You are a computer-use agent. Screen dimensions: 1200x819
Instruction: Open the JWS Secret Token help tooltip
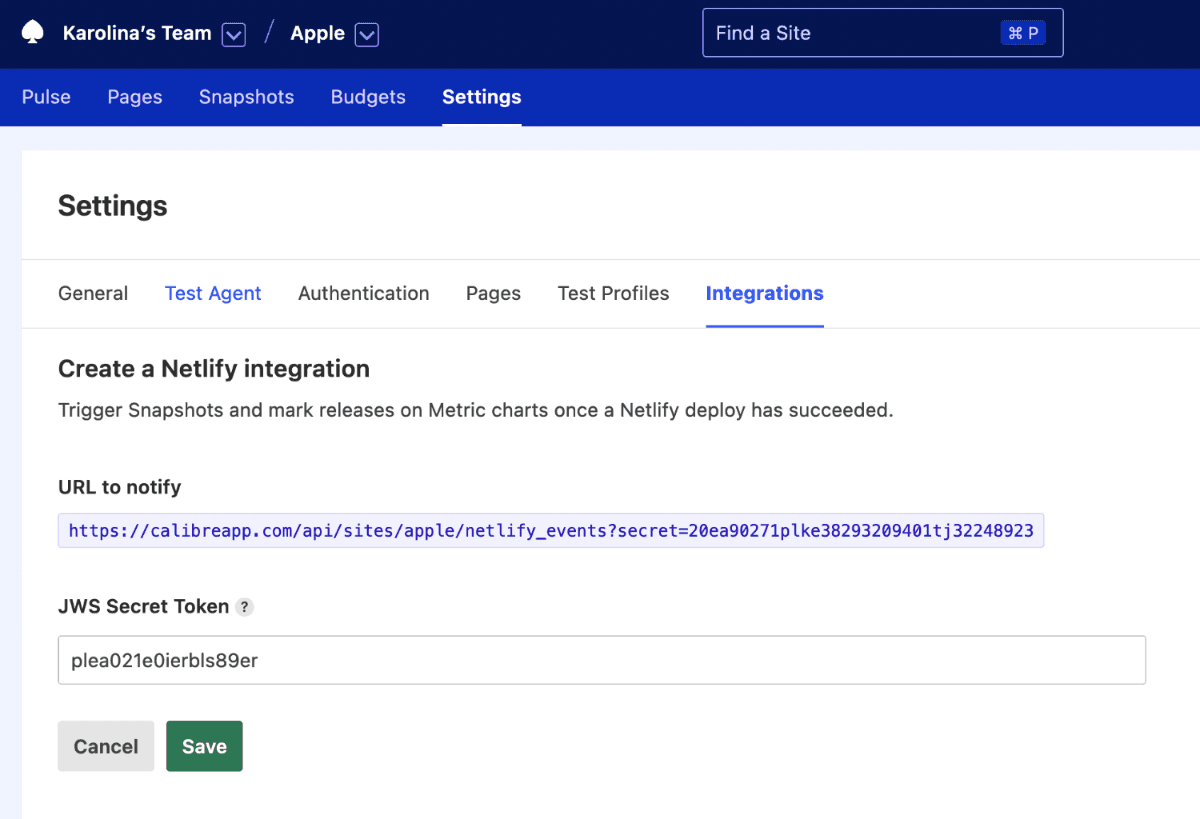(x=245, y=607)
